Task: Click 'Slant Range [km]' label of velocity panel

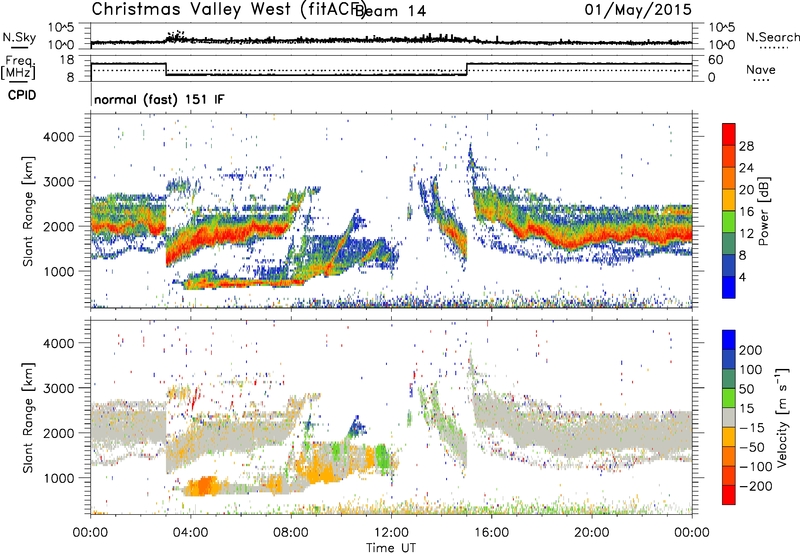Action: [28, 417]
